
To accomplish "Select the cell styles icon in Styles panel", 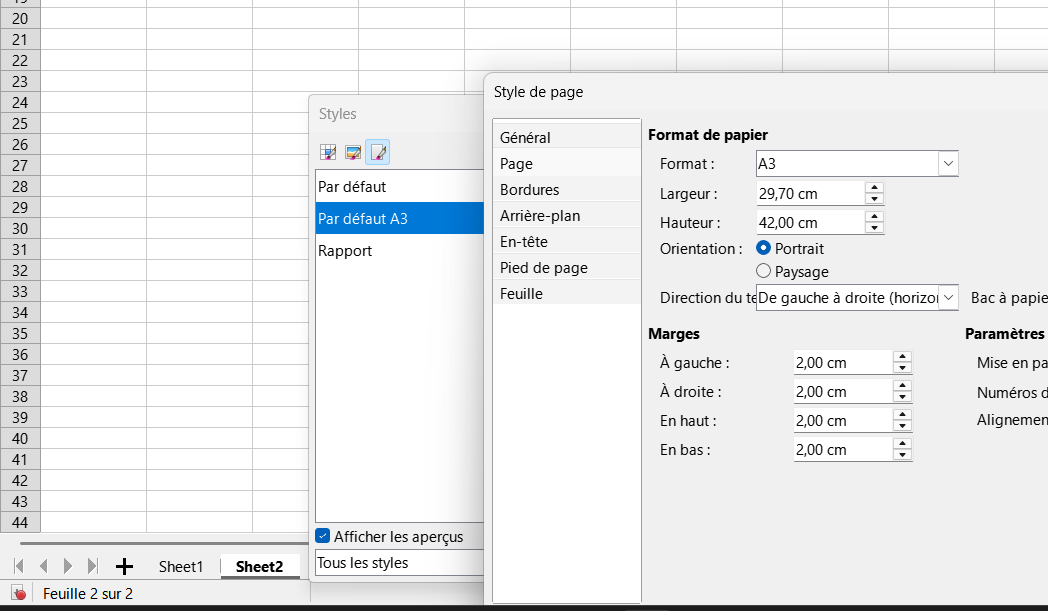I will point(327,152).
